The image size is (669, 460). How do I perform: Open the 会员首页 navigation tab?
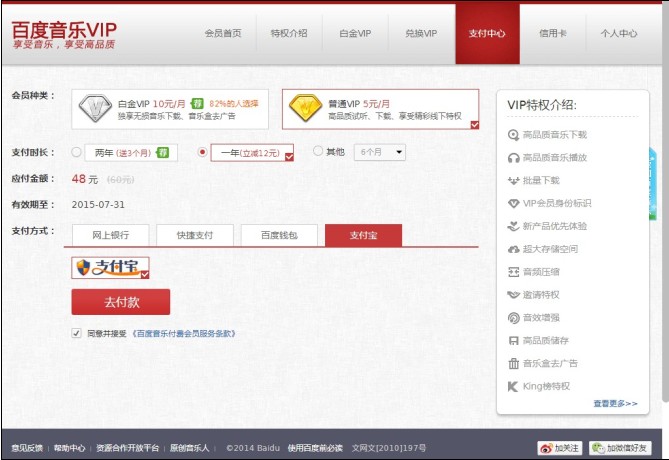[223, 33]
